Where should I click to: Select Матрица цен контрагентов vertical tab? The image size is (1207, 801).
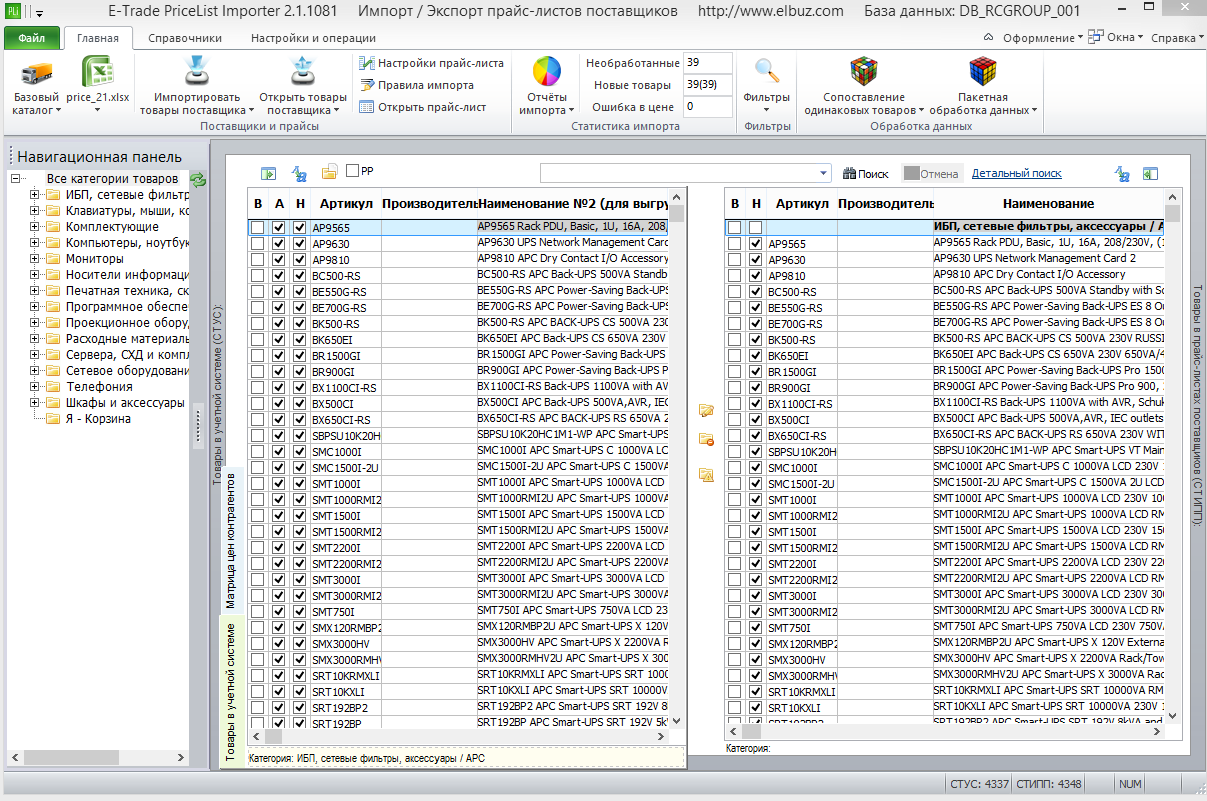click(x=230, y=539)
